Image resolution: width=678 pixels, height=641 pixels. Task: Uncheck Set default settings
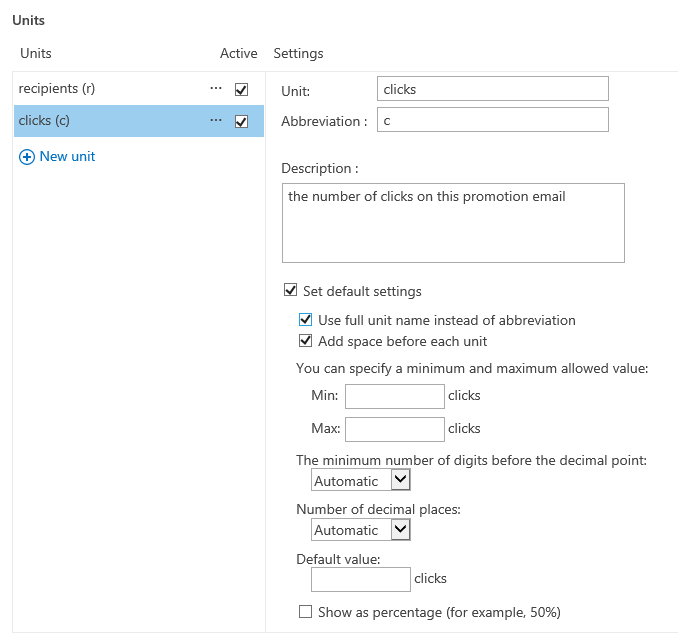(x=291, y=291)
